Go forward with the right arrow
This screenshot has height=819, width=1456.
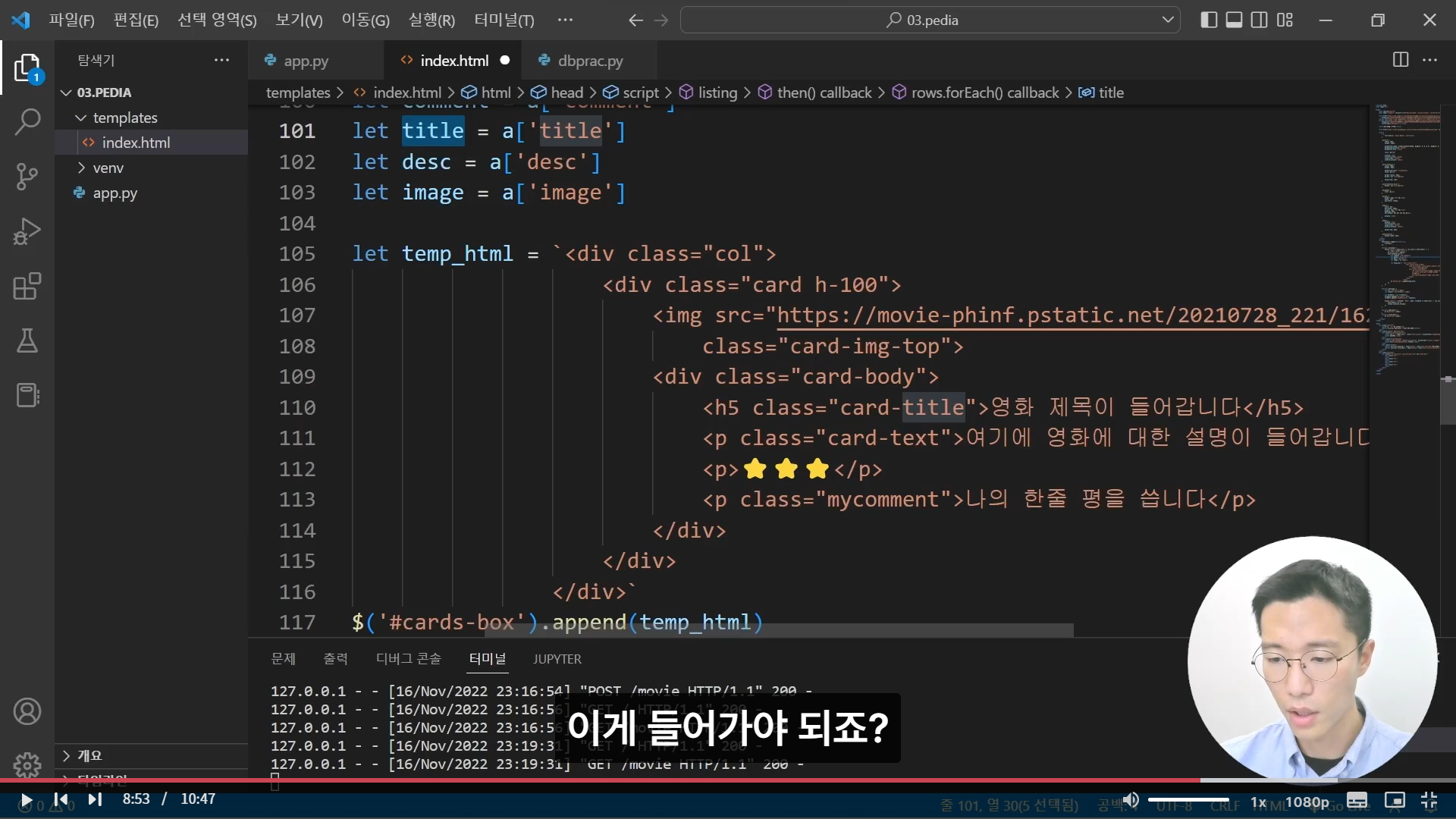pyautogui.click(x=661, y=20)
